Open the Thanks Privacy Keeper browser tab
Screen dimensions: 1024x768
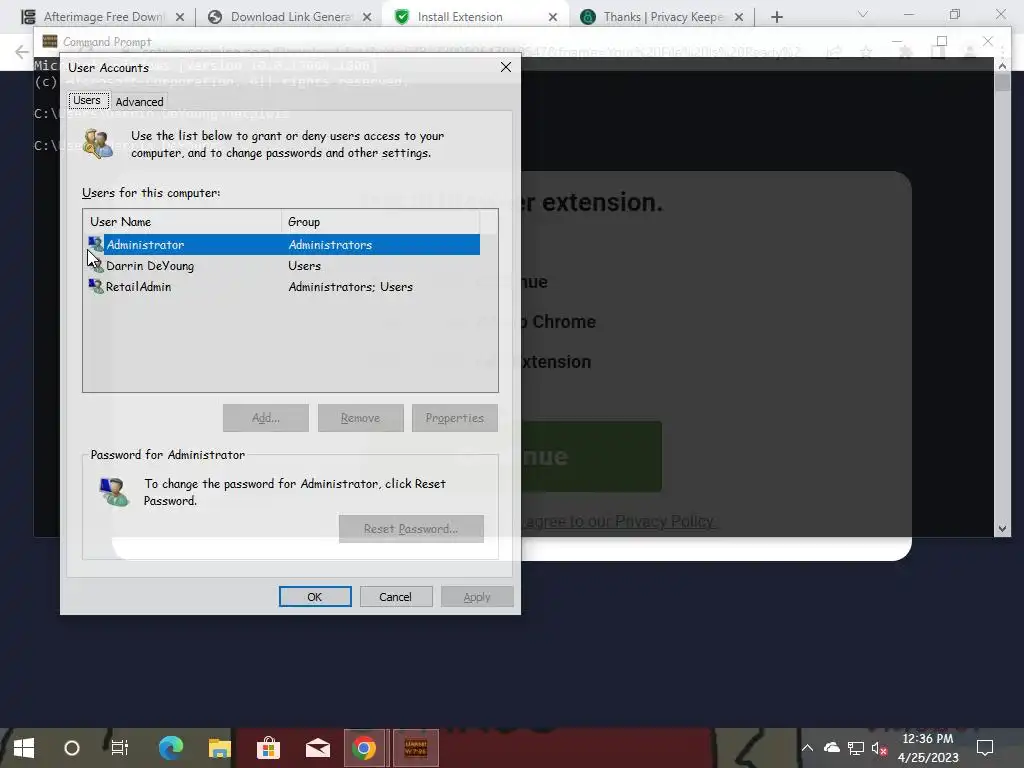(663, 17)
